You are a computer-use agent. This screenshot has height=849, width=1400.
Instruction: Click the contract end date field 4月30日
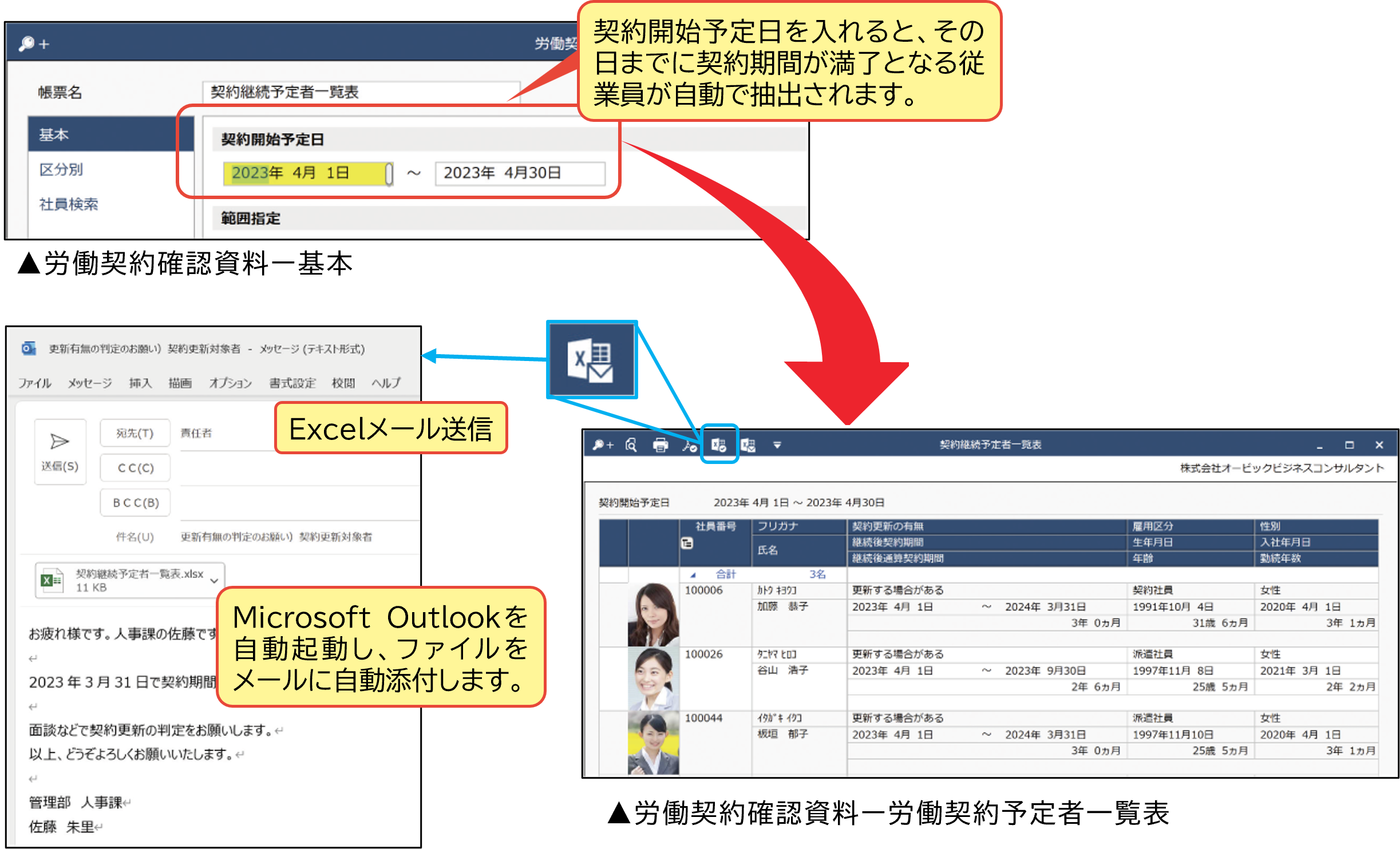(x=519, y=173)
